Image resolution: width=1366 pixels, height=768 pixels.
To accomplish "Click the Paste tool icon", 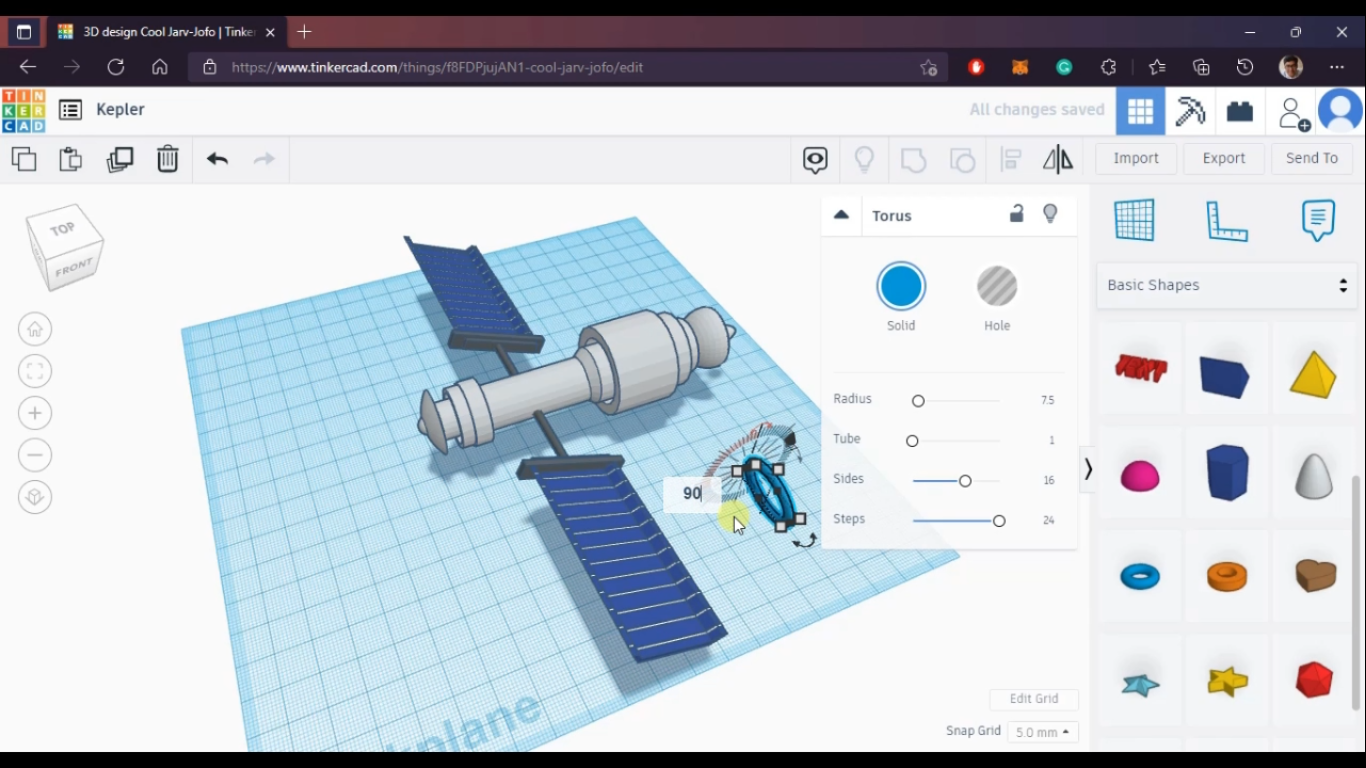I will pyautogui.click(x=71, y=159).
